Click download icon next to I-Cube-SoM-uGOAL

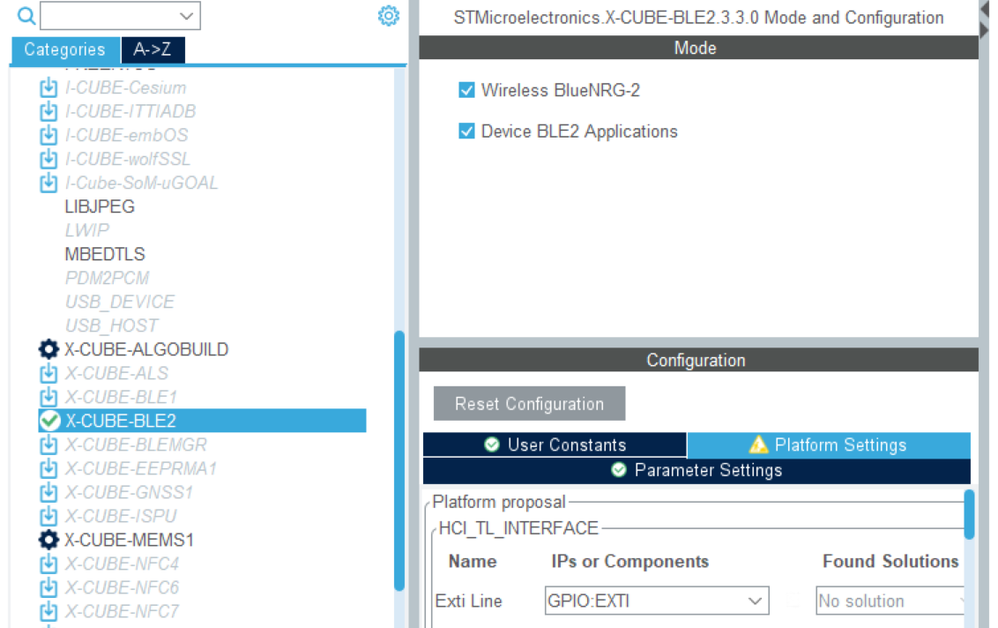click(48, 183)
